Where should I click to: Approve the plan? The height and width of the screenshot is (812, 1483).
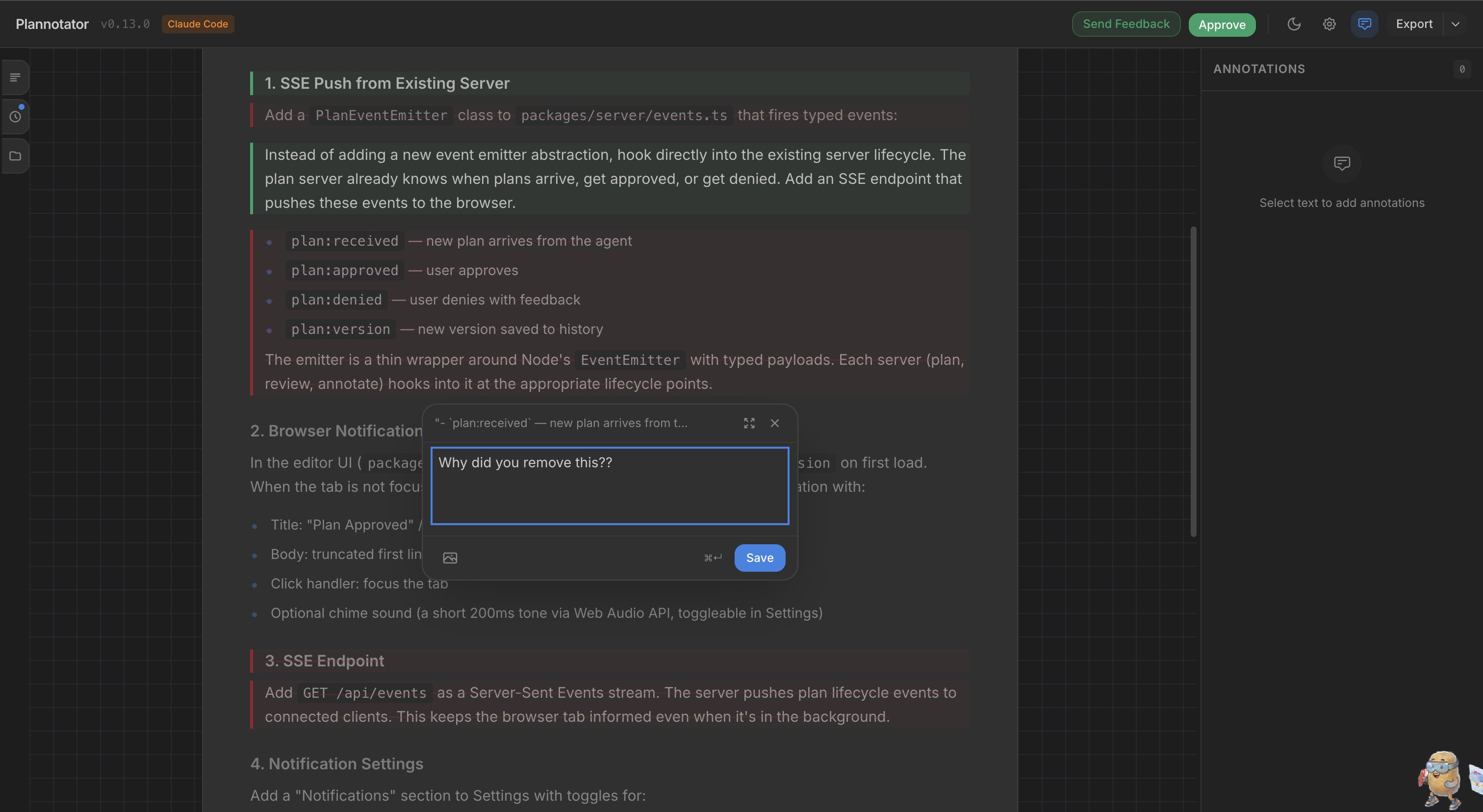[1222, 25]
